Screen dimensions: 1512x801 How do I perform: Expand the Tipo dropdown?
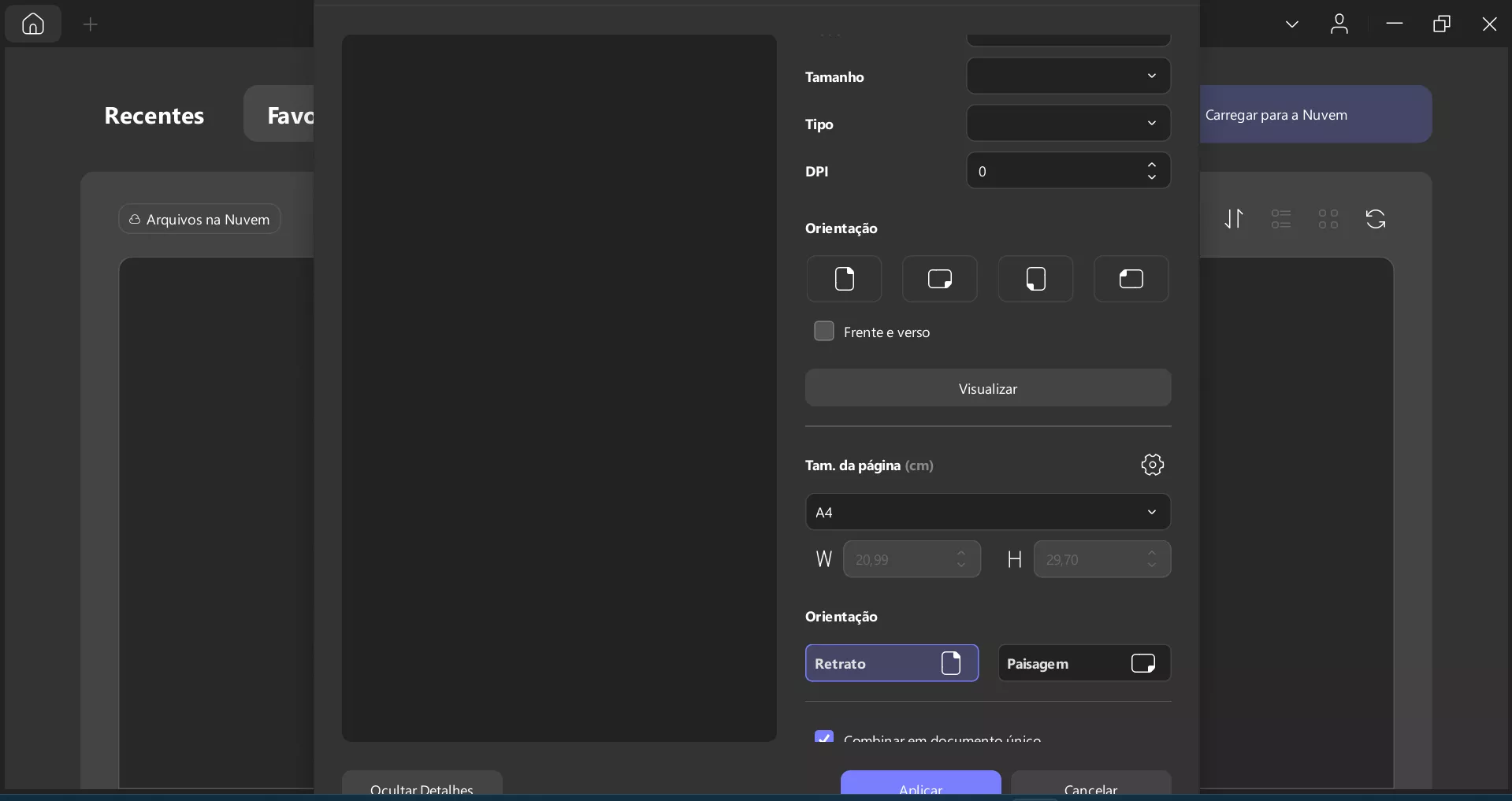coord(1068,124)
